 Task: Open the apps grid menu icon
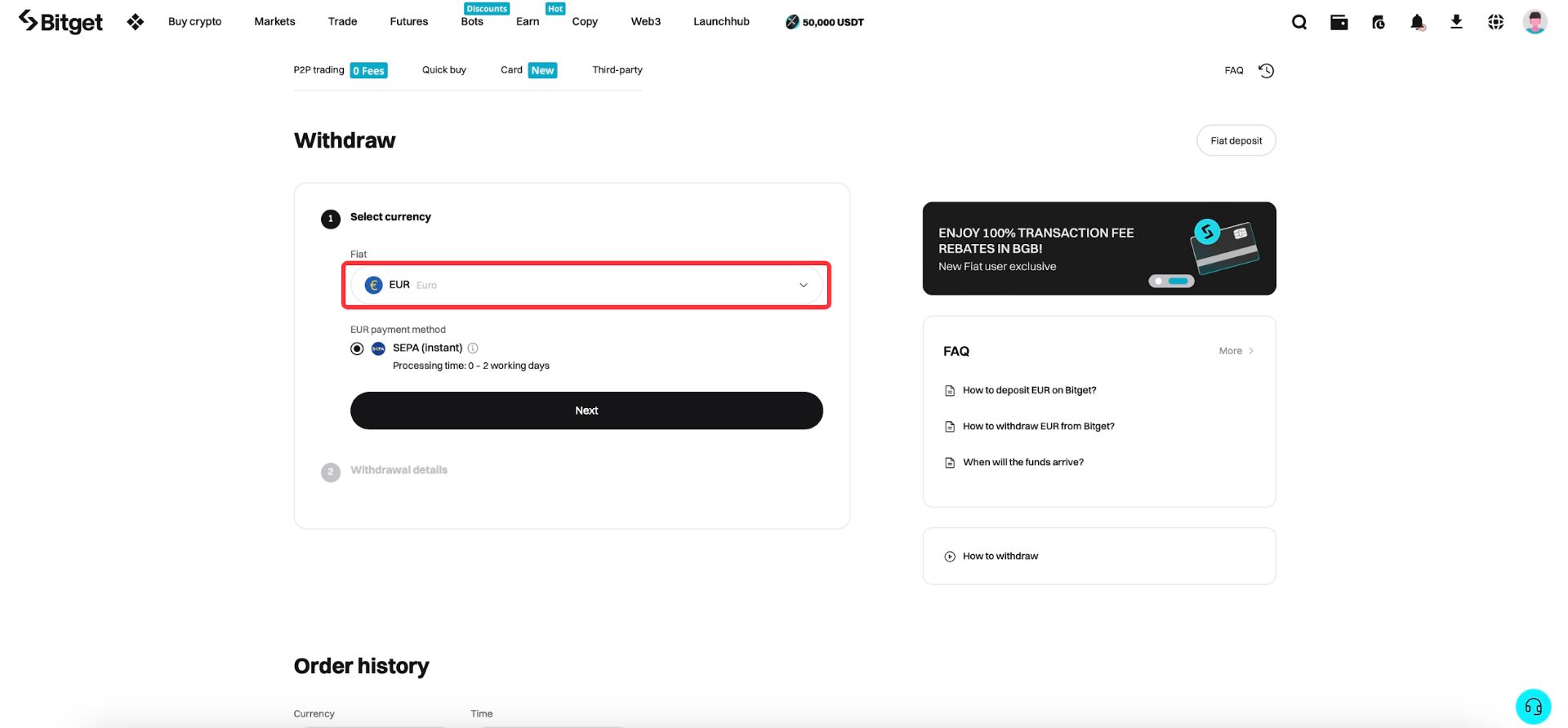coord(136,22)
